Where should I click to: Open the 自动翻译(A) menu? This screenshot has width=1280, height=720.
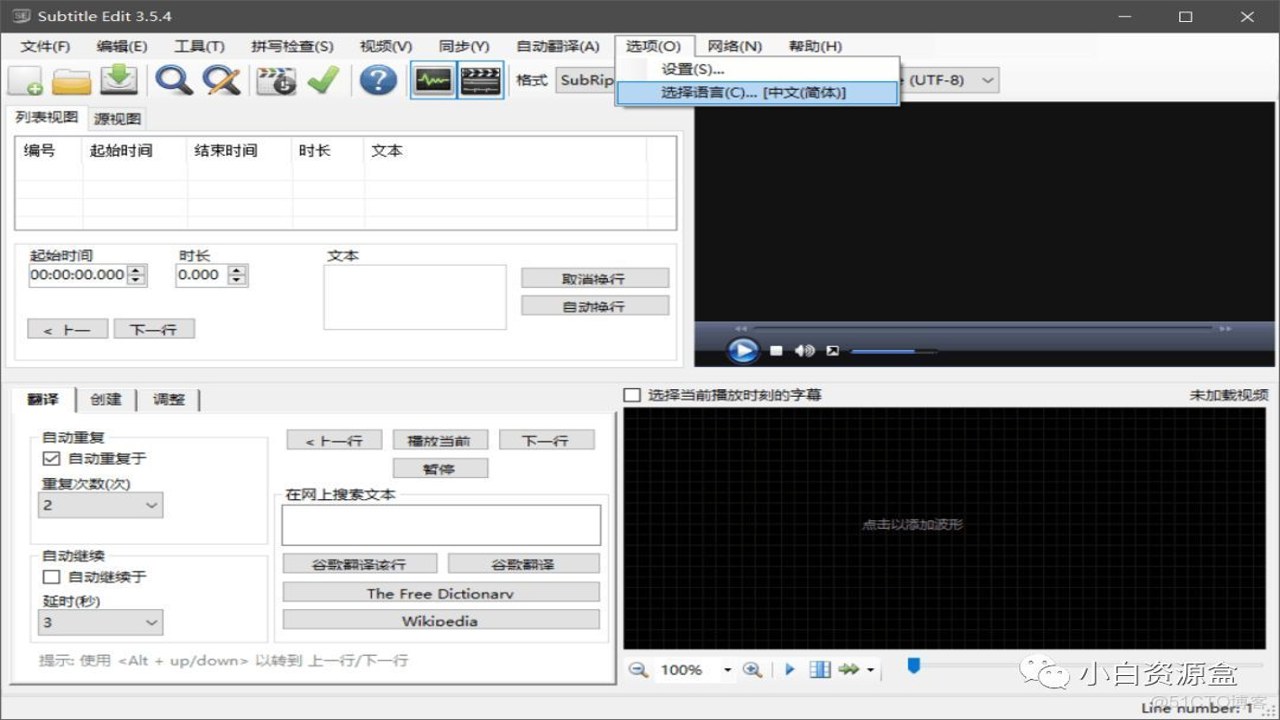click(558, 46)
